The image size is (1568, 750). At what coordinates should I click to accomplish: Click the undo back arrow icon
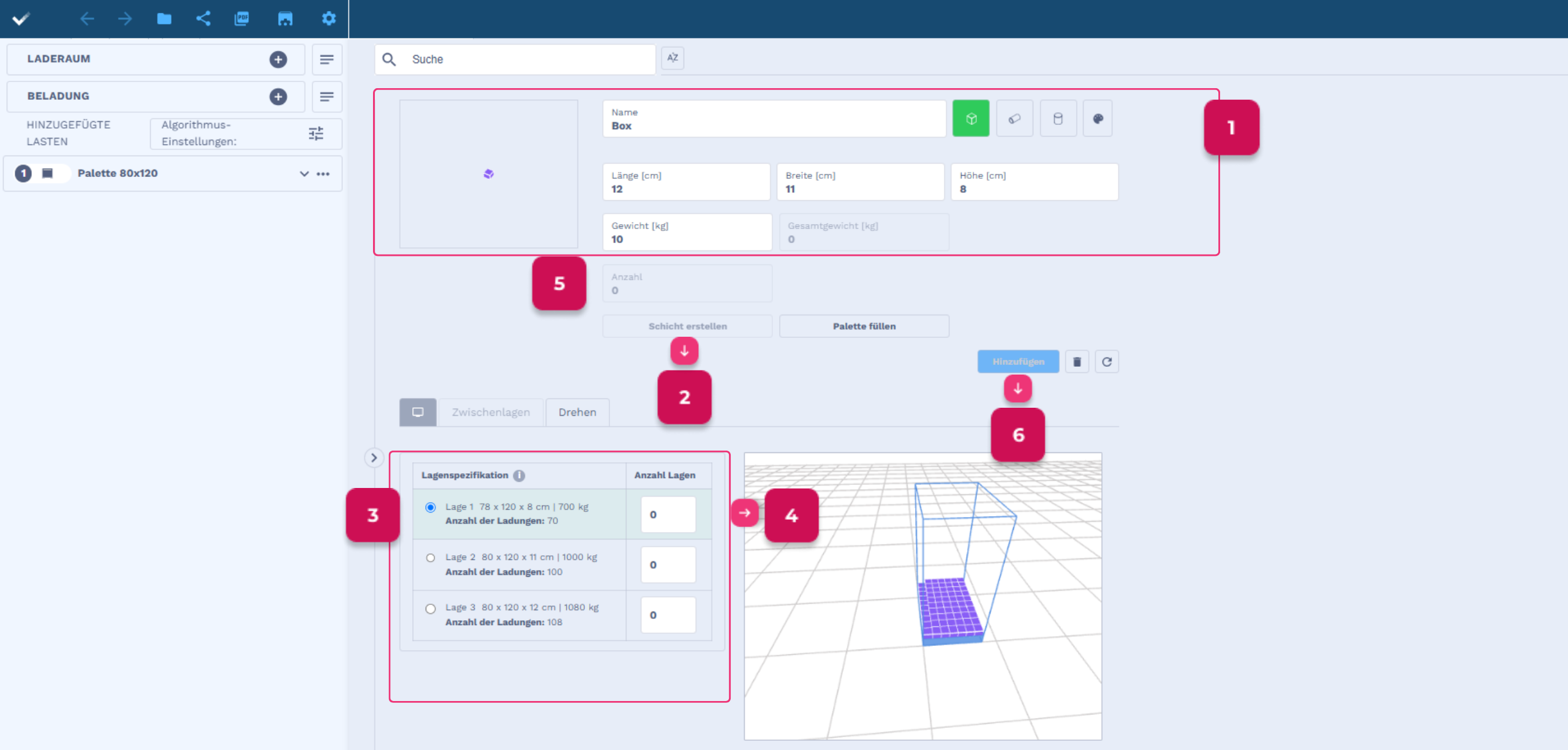click(x=87, y=19)
